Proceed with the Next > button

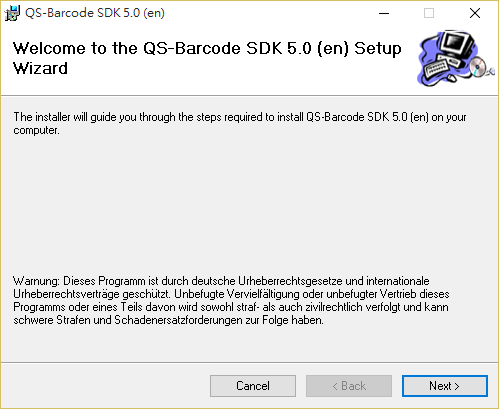coord(445,386)
